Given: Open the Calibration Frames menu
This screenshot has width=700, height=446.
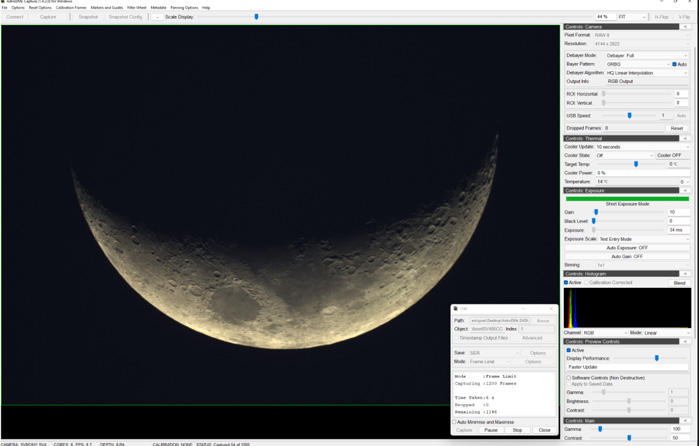Looking at the screenshot, I should click(71, 8).
